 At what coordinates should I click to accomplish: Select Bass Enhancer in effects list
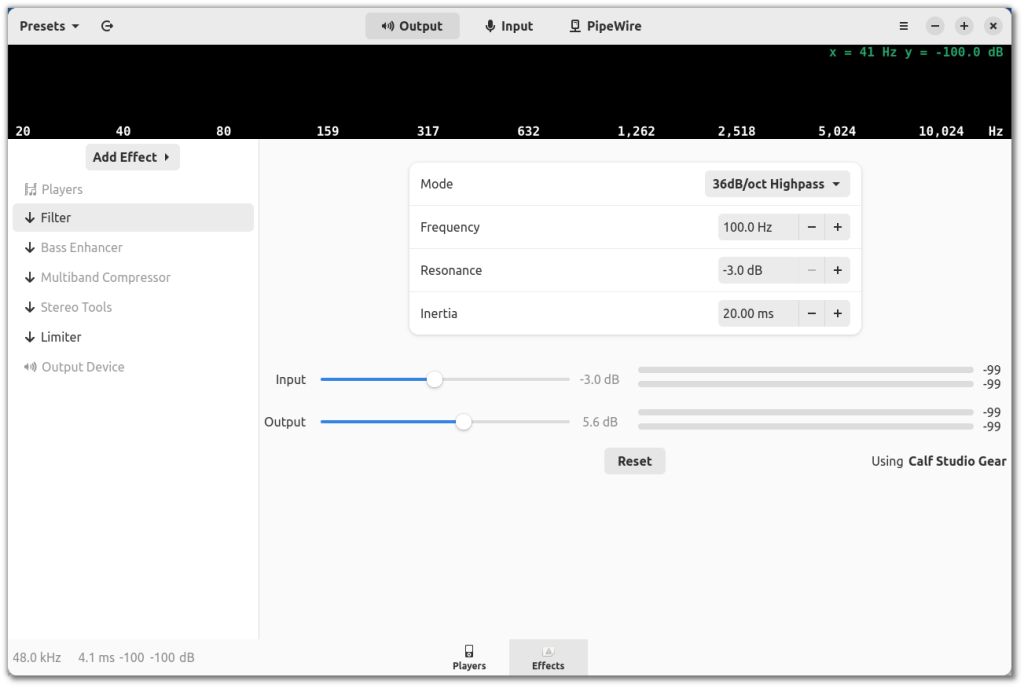pos(81,247)
